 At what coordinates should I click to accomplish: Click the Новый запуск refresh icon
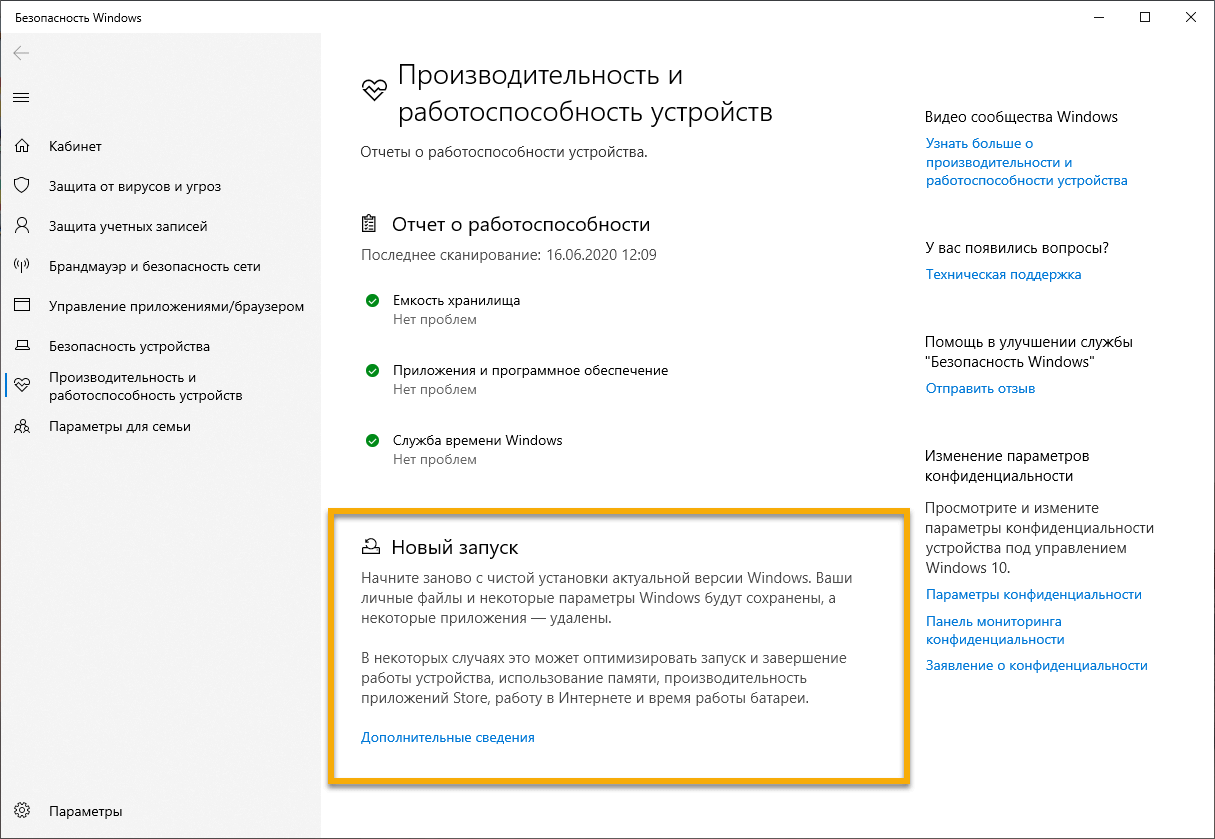tap(372, 546)
